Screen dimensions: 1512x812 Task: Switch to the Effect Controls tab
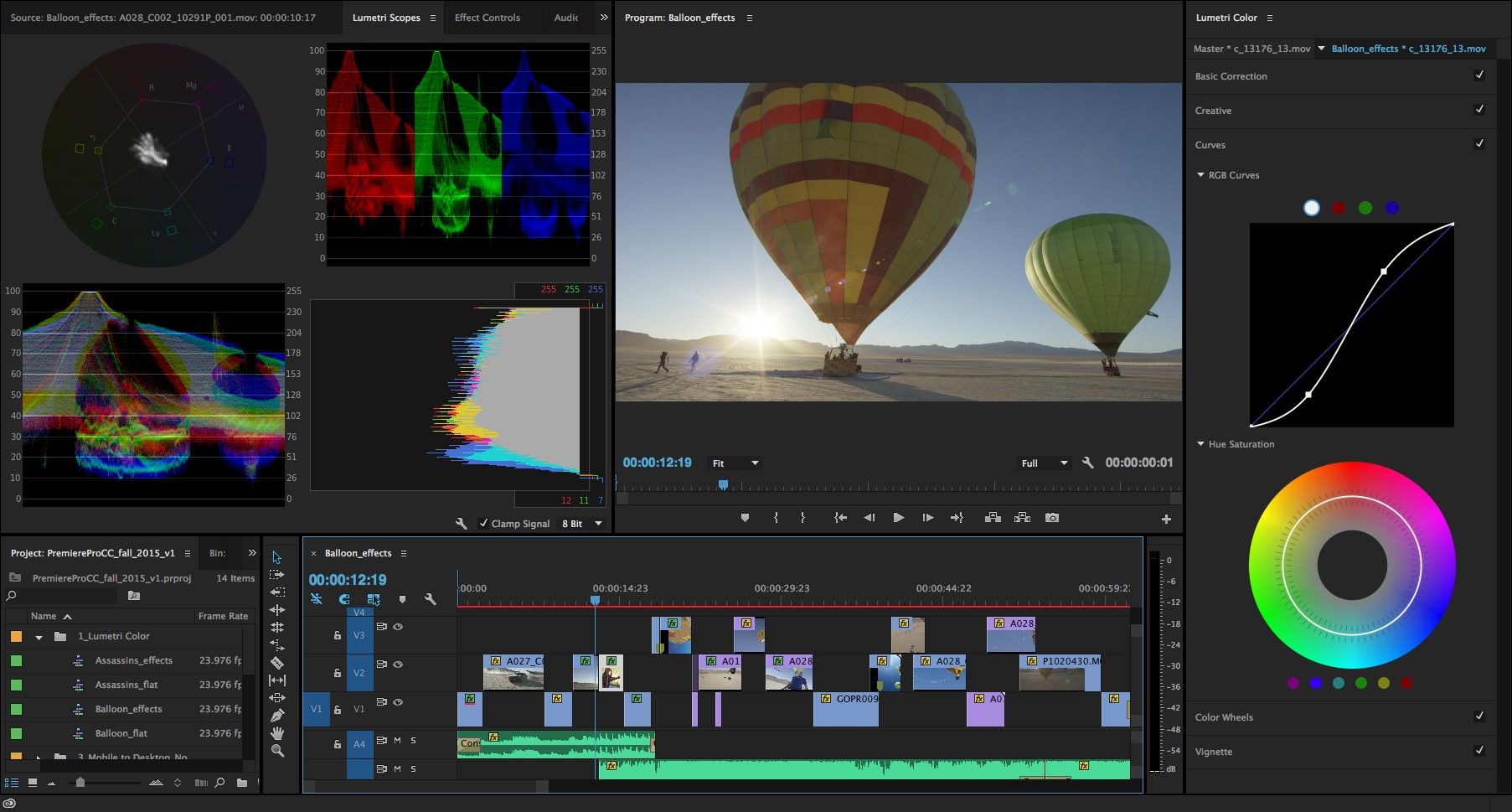[487, 18]
